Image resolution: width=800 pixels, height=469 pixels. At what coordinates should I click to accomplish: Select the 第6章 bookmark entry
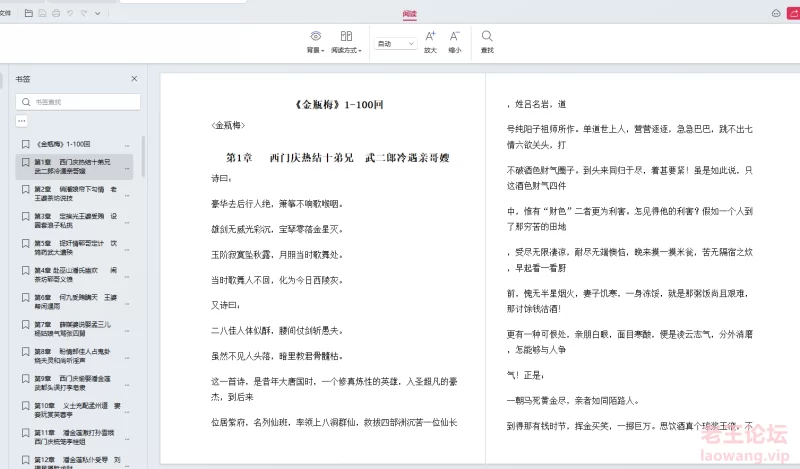(x=74, y=302)
